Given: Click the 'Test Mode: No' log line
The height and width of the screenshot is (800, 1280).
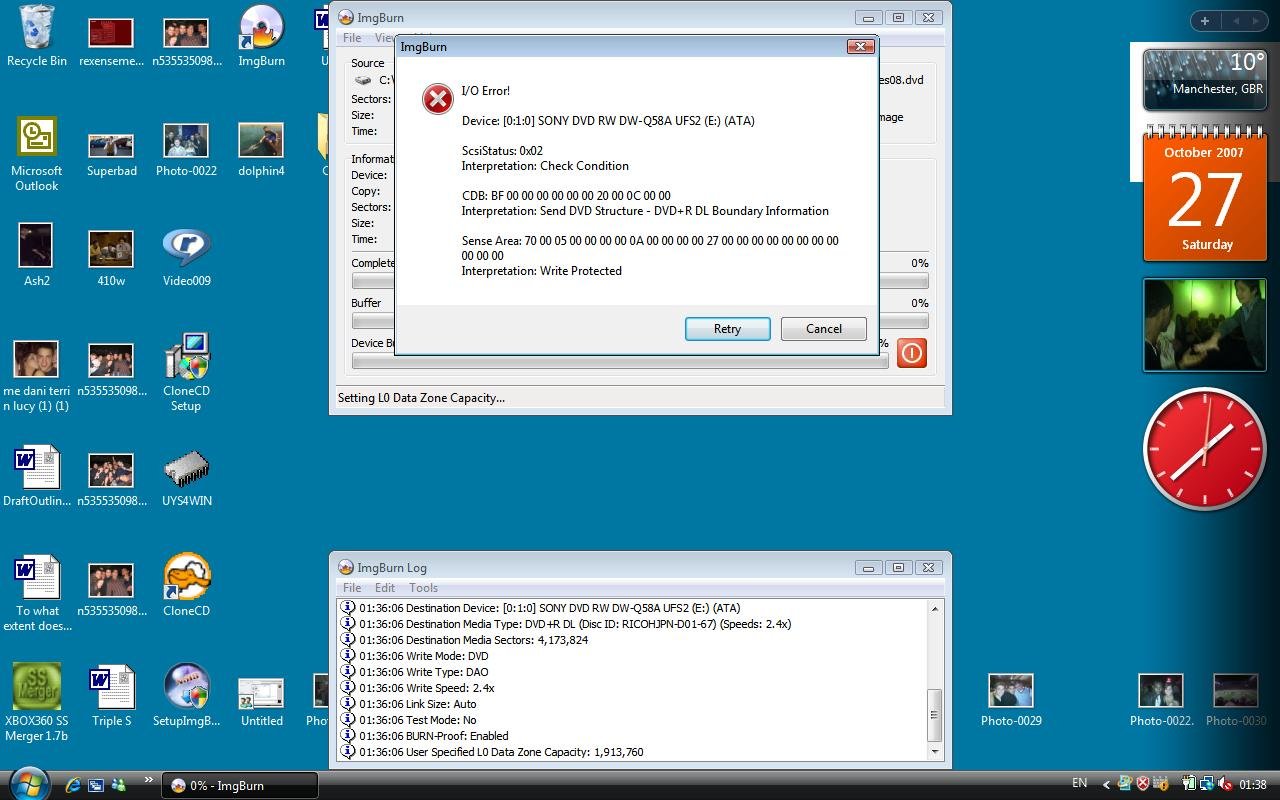Looking at the screenshot, I should [418, 720].
